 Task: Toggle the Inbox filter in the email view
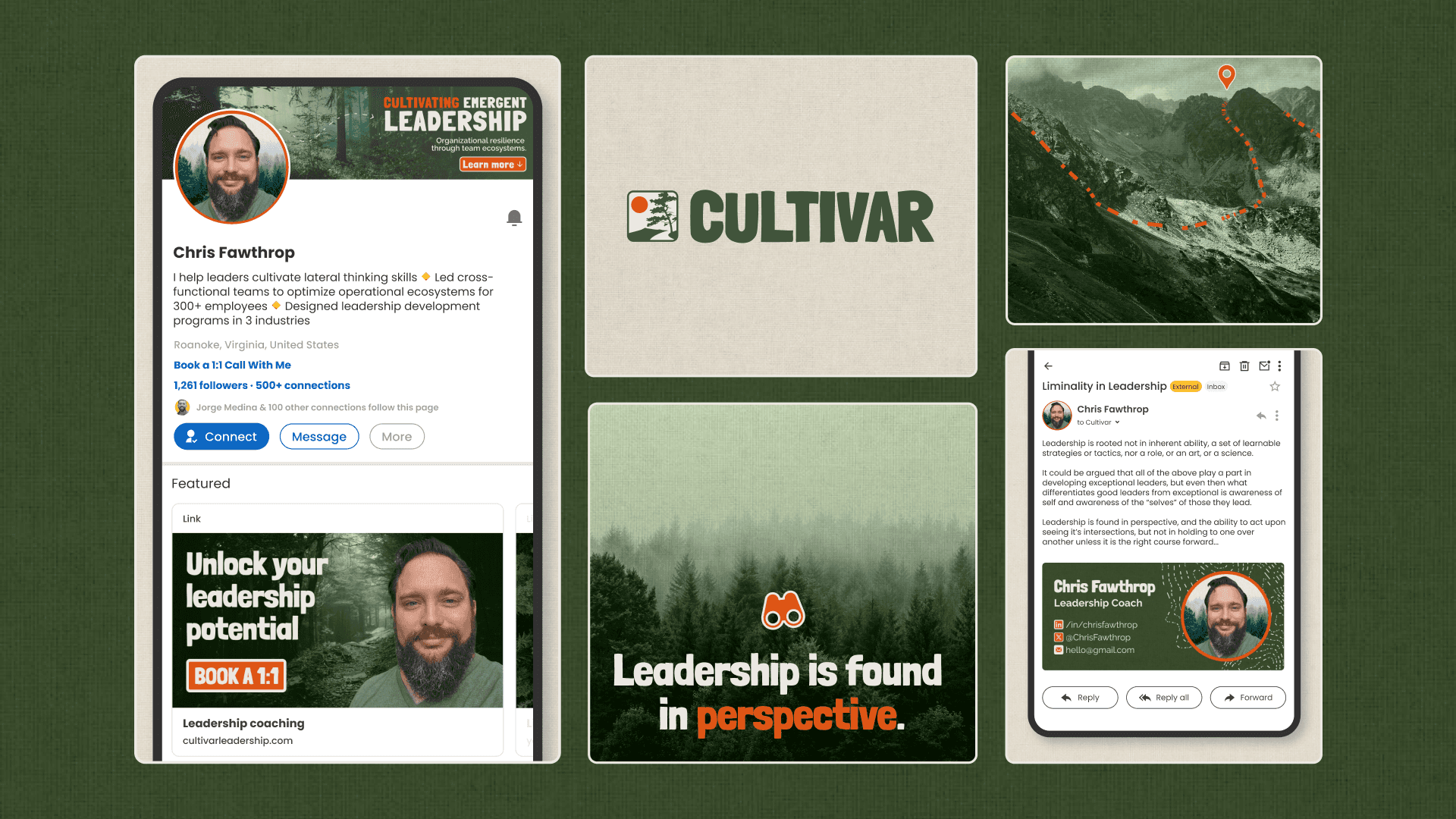coord(1218,387)
